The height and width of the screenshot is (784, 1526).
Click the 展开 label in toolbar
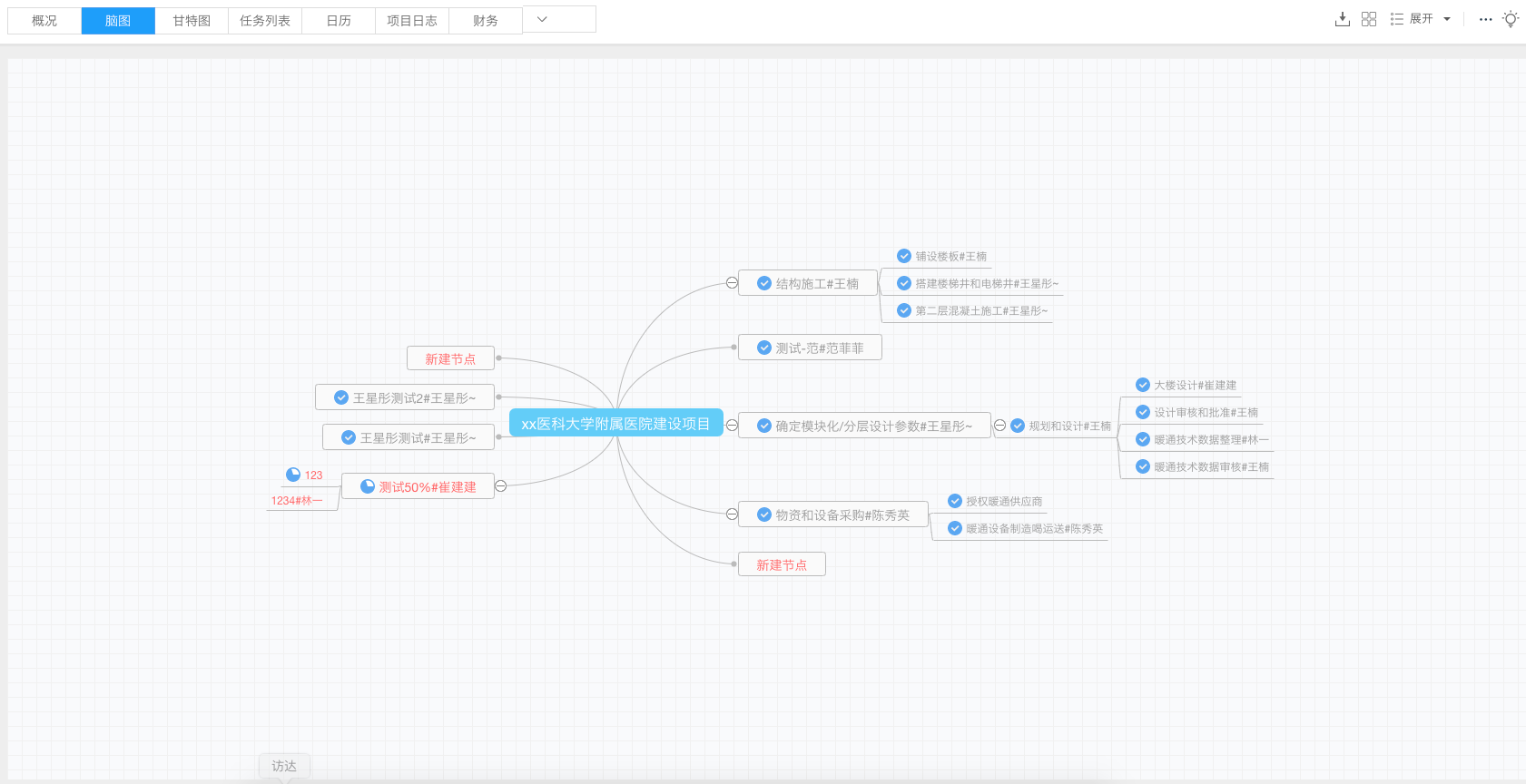coord(1421,19)
